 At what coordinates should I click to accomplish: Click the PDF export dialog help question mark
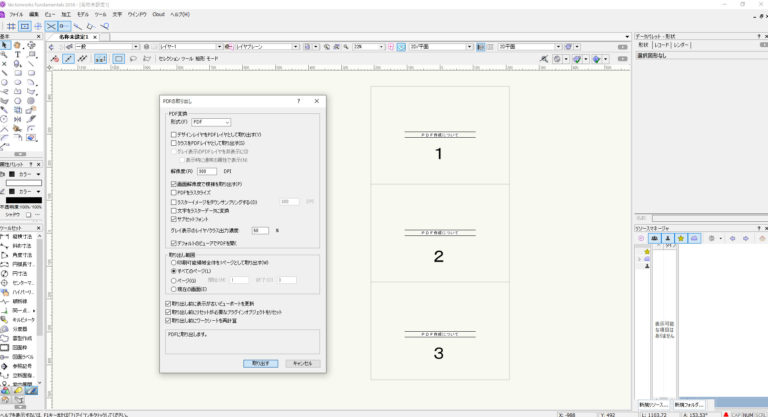tap(298, 102)
